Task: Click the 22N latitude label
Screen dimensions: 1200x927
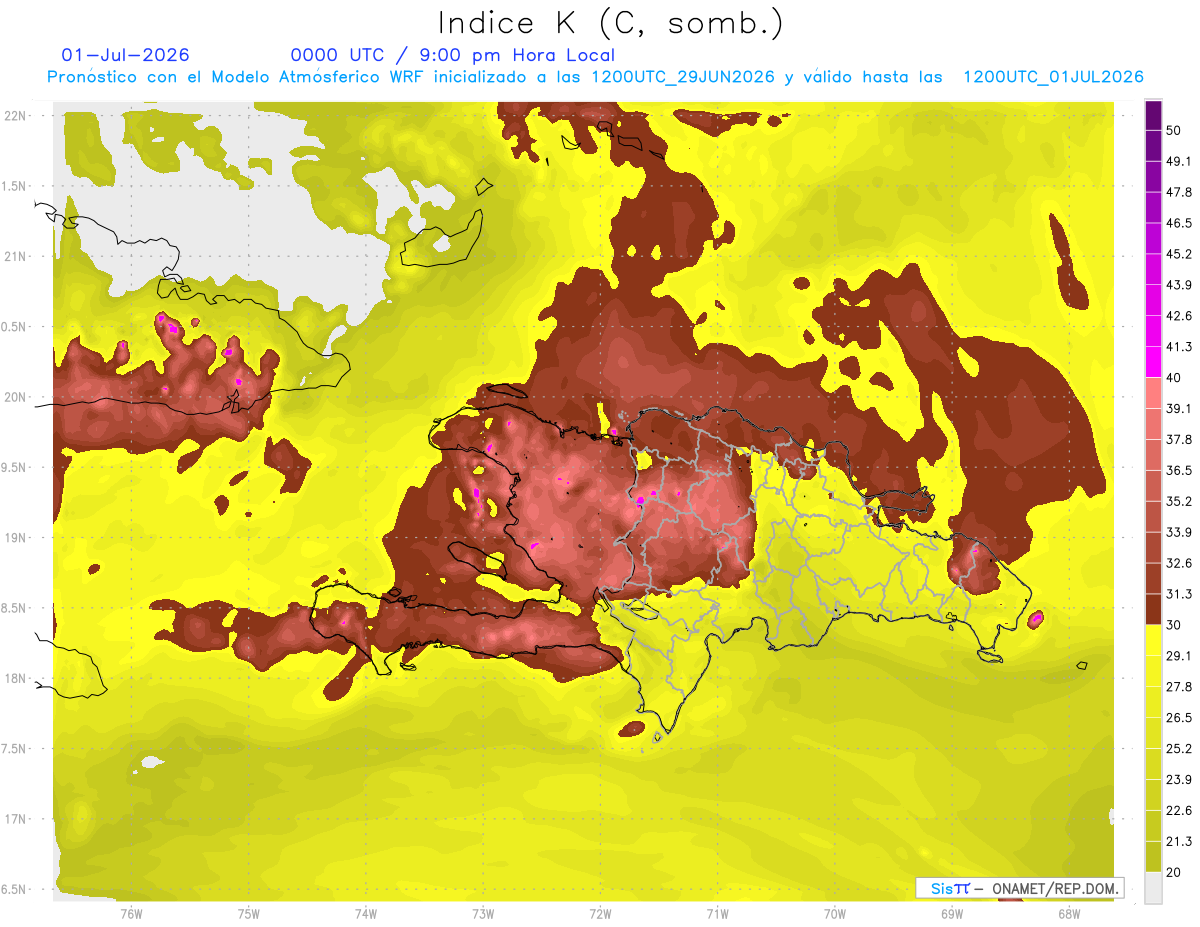Action: pyautogui.click(x=15, y=115)
